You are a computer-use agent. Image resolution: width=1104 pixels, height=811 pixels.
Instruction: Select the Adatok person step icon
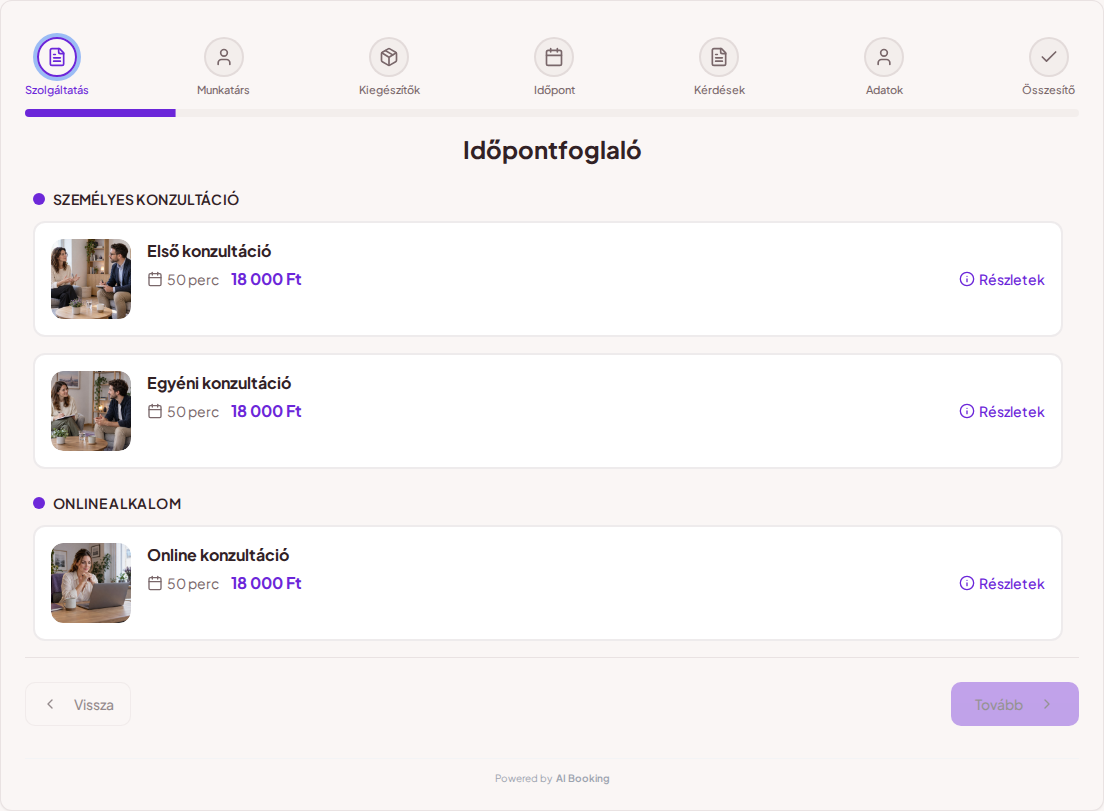tap(884, 57)
